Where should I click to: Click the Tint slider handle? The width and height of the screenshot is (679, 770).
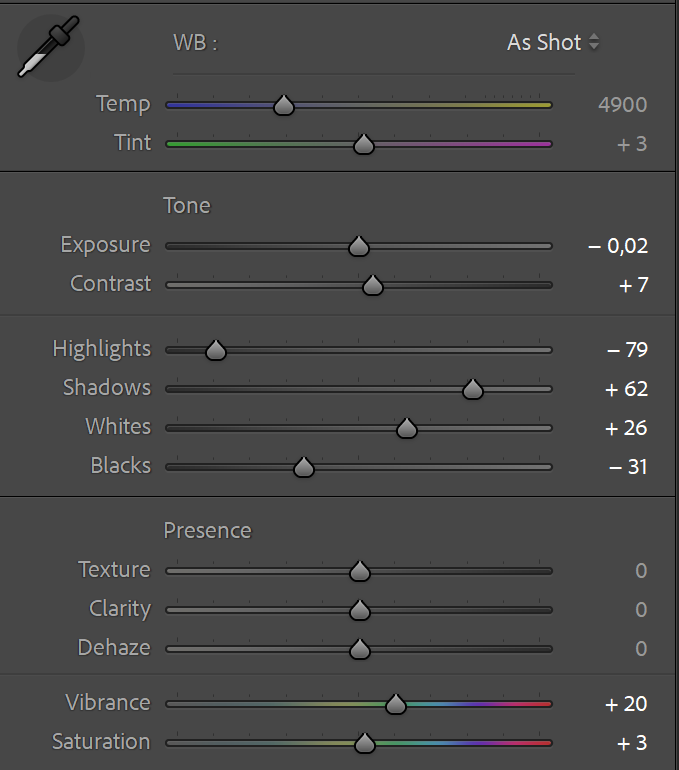[x=364, y=145]
